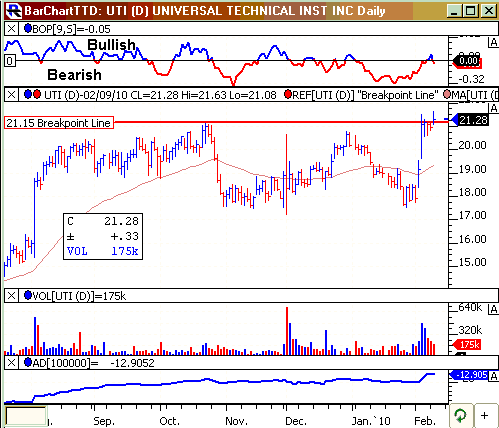
Task: Click the blue AD[100000] indicator dot
Action: (28, 362)
